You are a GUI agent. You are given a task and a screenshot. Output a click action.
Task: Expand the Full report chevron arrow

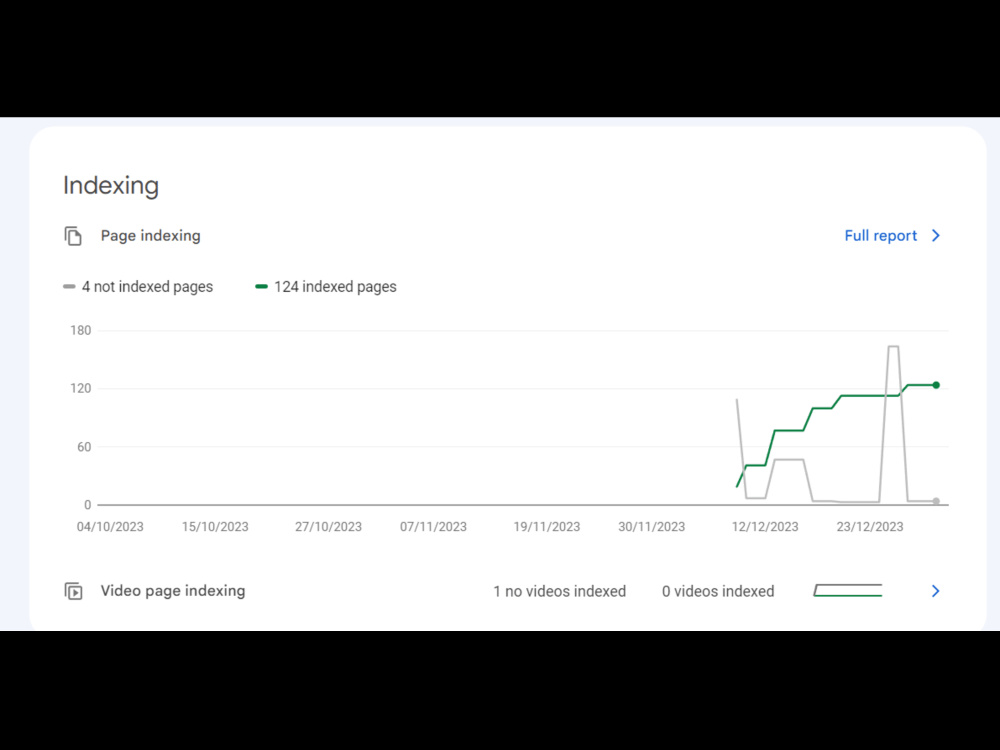(936, 236)
